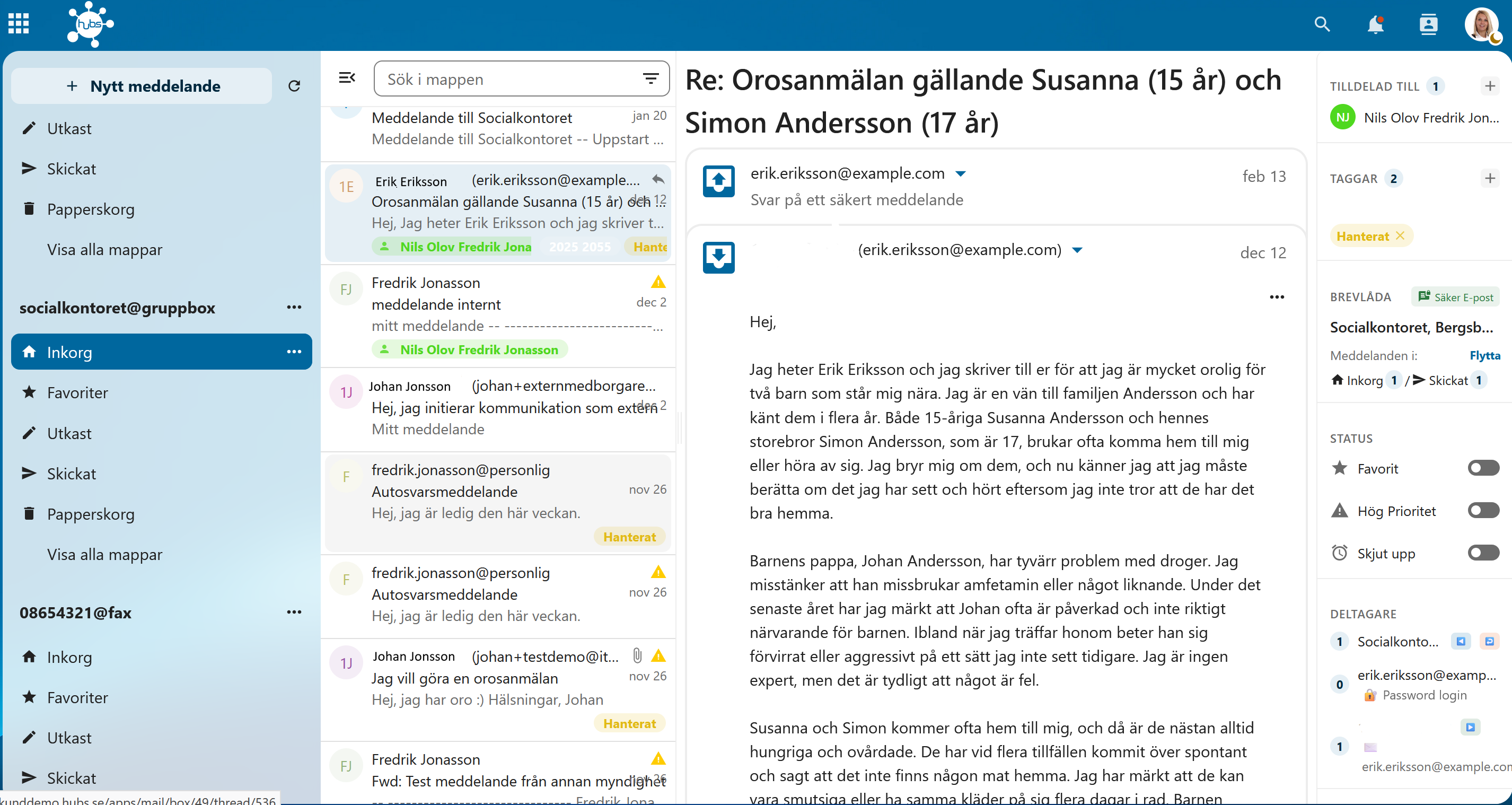Click Socialkontoret participant outgoing icon
The image size is (1512, 805).
[1489, 641]
